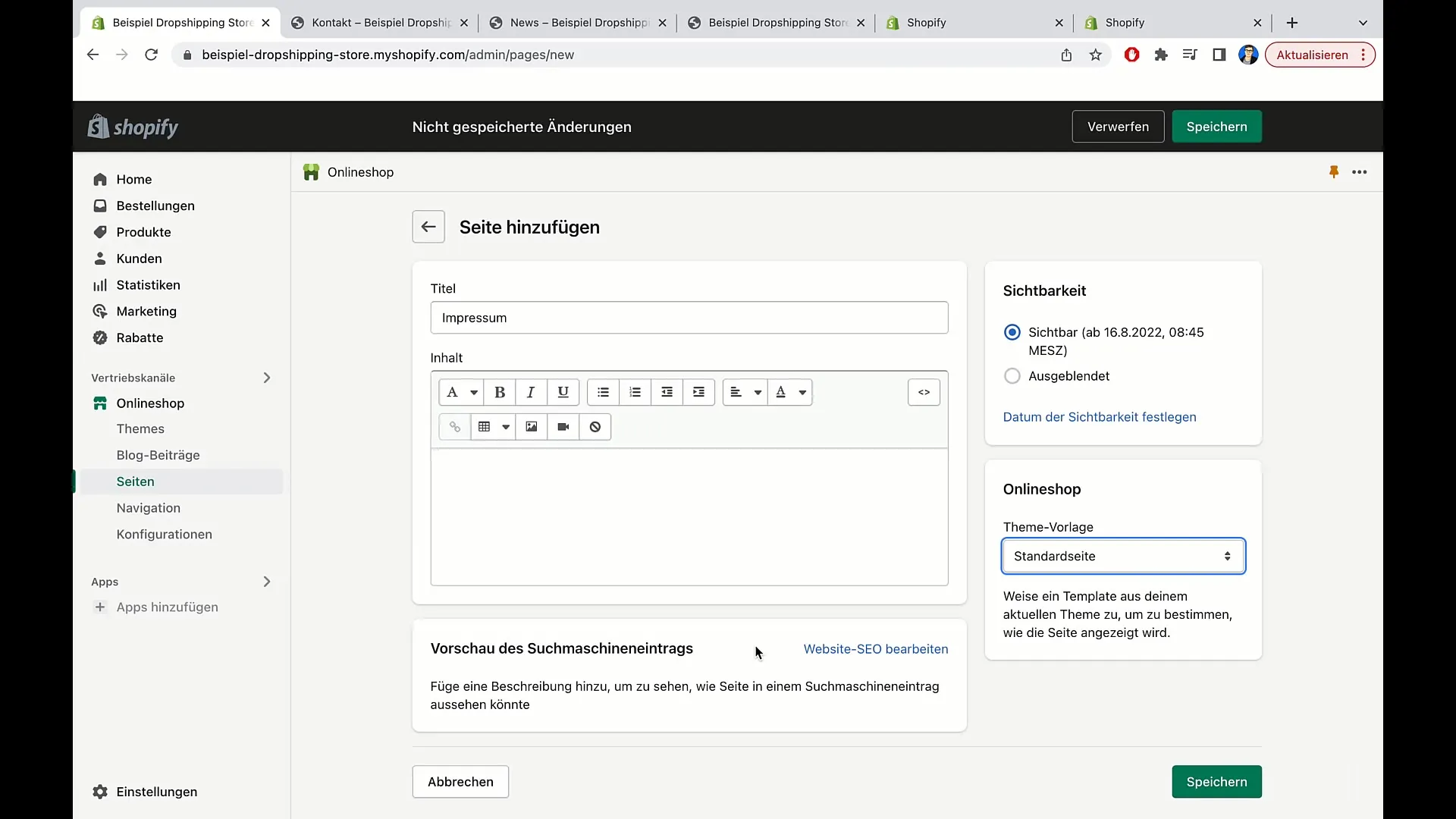
Task: Click the Titel input field
Action: 689,317
